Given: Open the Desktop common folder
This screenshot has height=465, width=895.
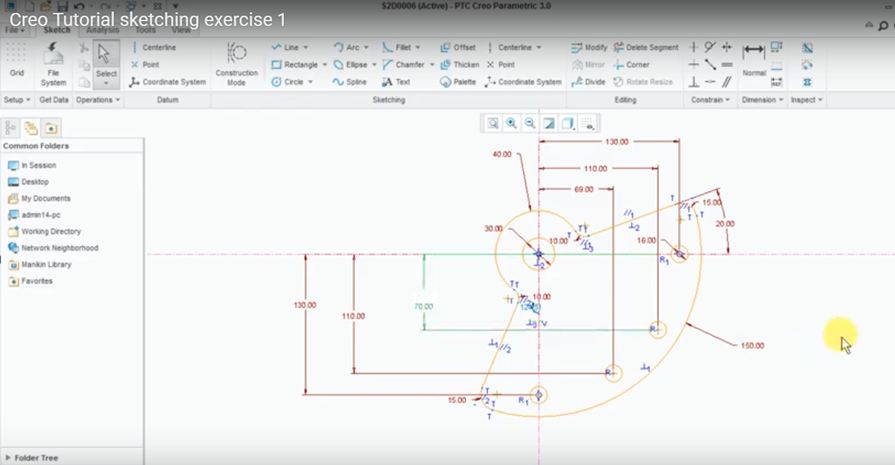Looking at the screenshot, I should [x=29, y=182].
